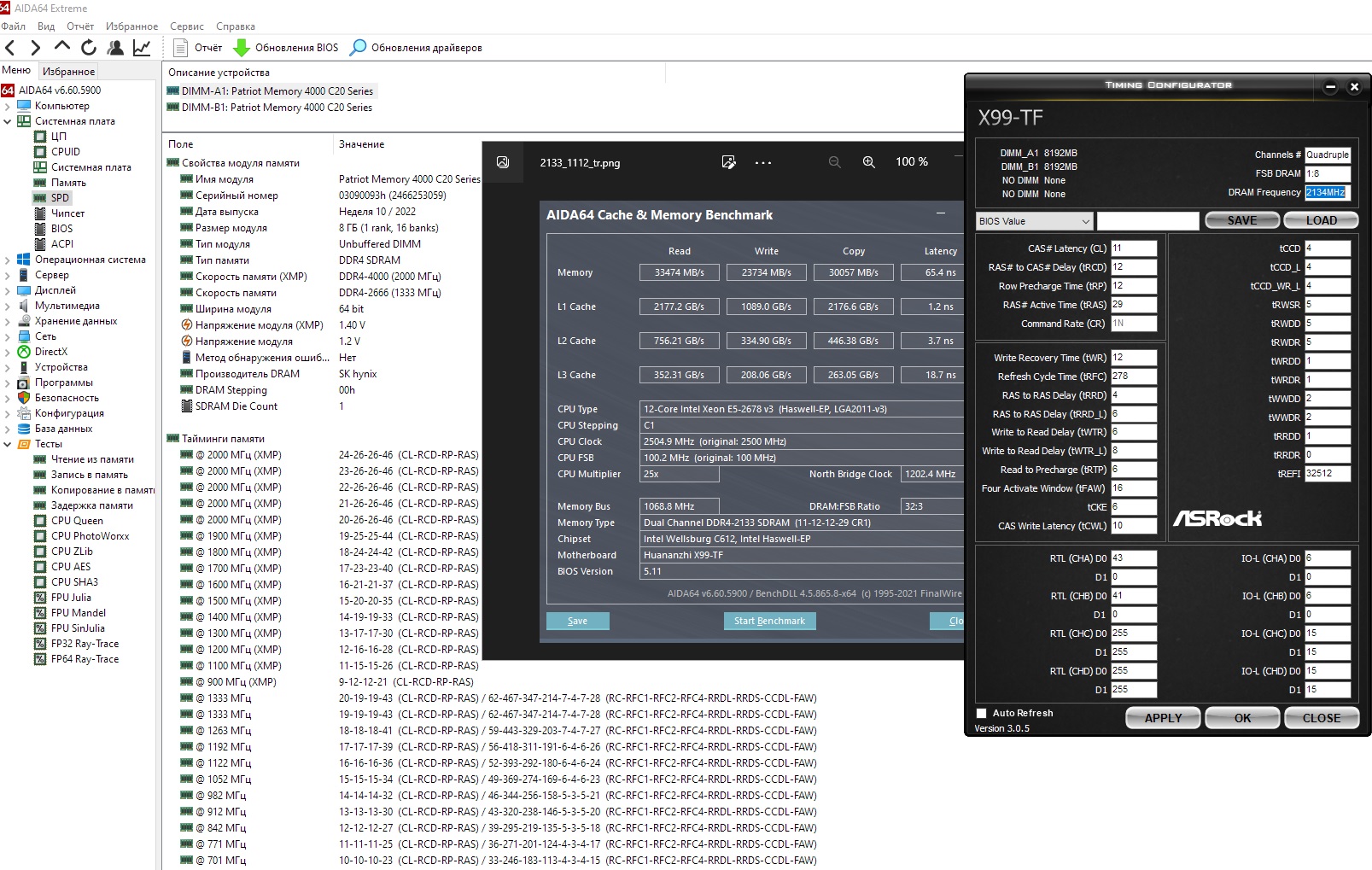The width and height of the screenshot is (1372, 870).
Task: Click LOAD button in Timing Configurator
Action: pyautogui.click(x=1321, y=220)
